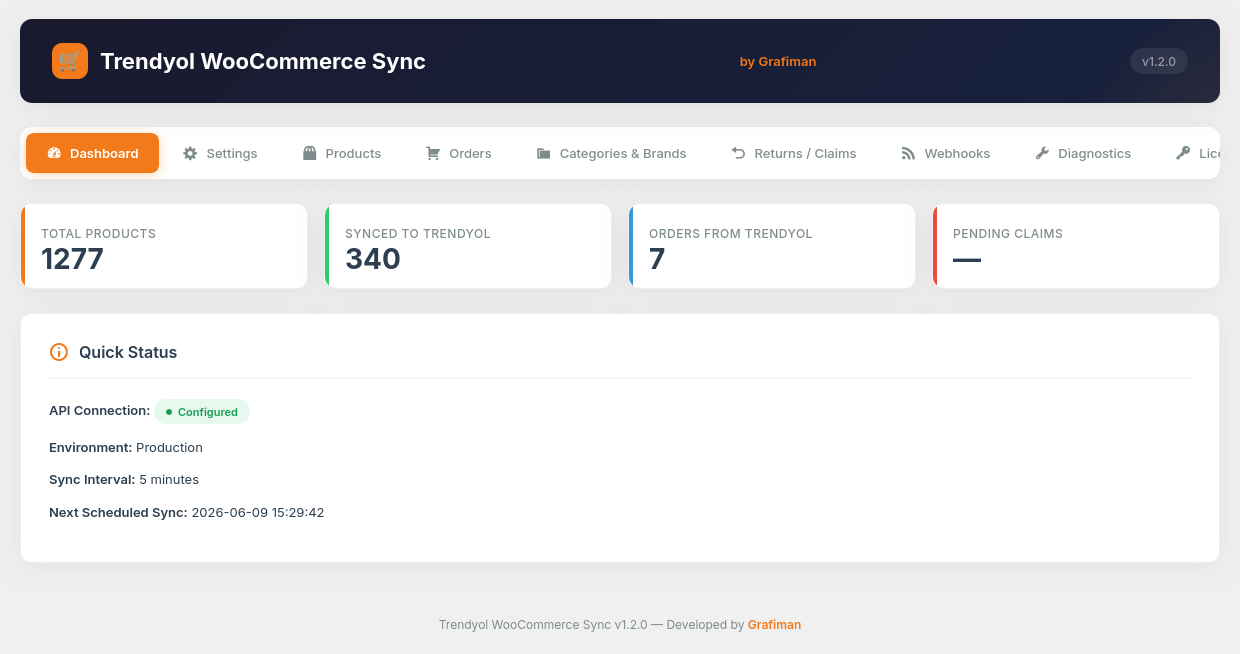This screenshot has width=1240, height=654.
Task: Open the Returns / Claims tab
Action: [x=794, y=153]
